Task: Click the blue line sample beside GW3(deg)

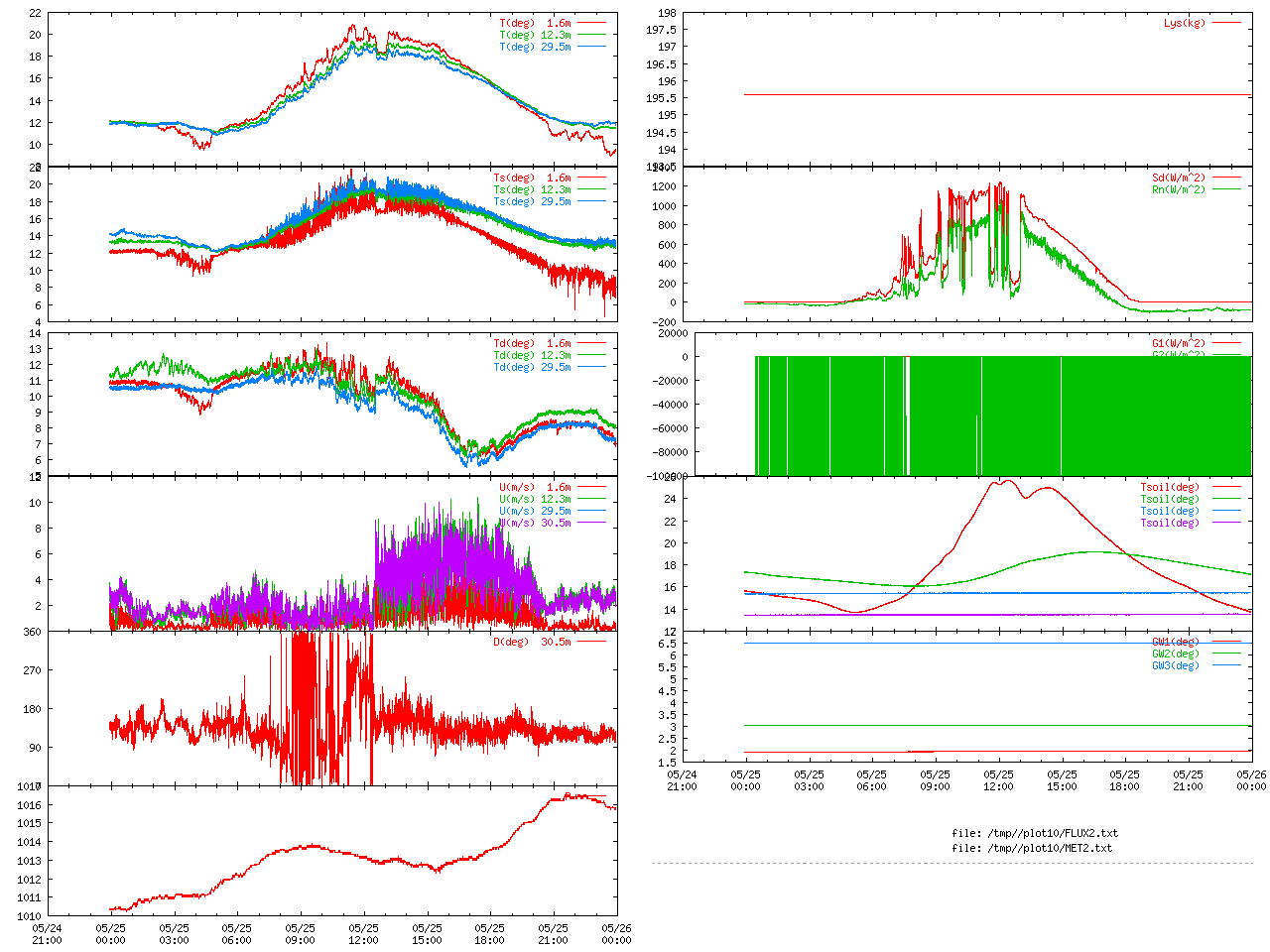Action: [1226, 665]
